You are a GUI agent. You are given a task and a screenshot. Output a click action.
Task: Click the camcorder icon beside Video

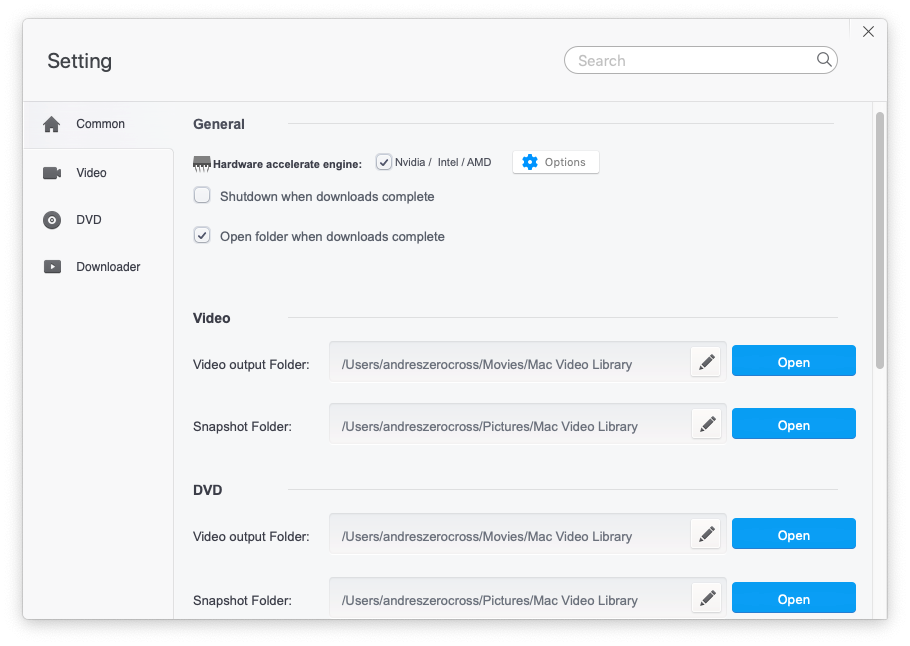click(52, 173)
